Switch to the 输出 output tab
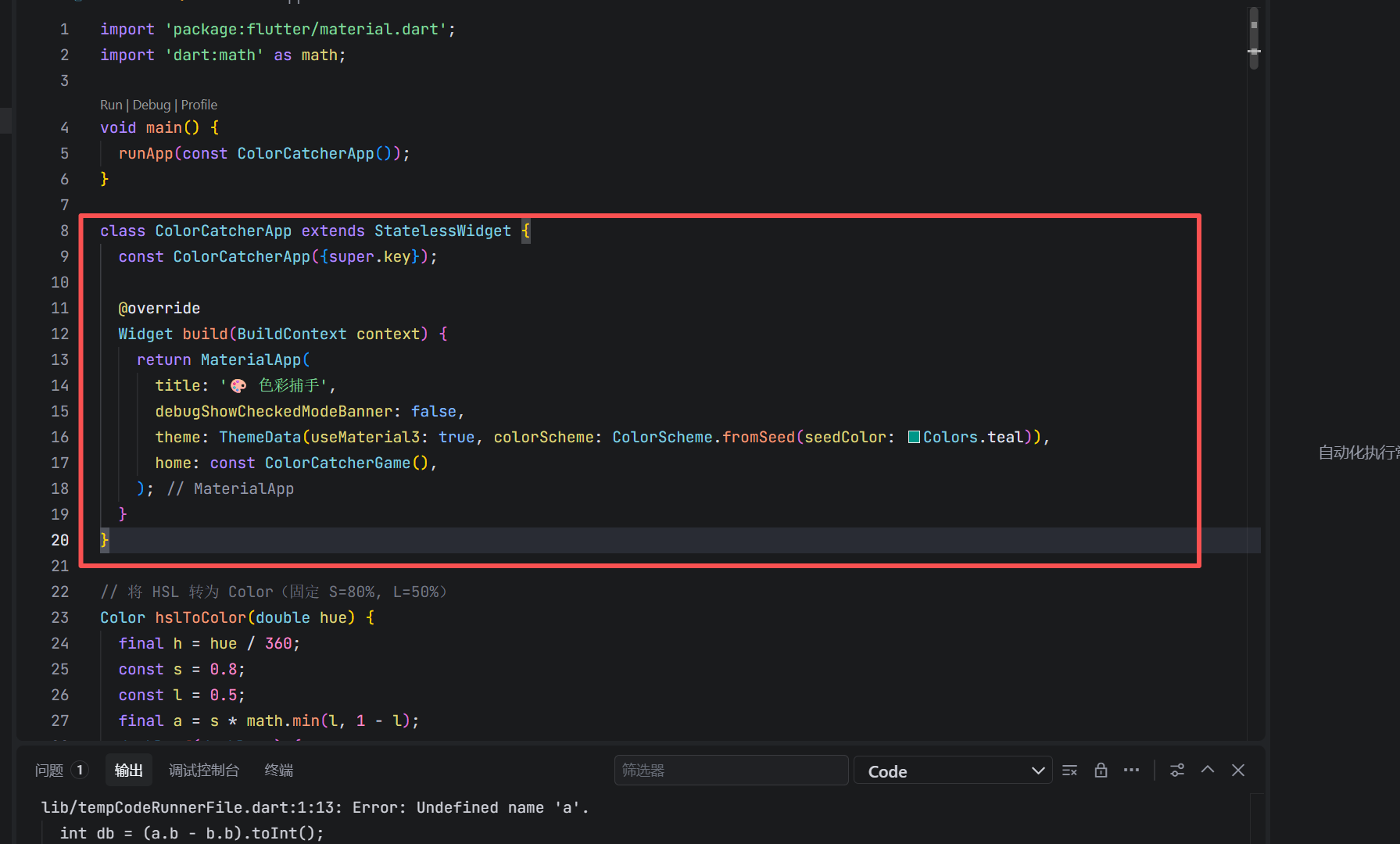Screen dimensions: 1400x844 point(129,771)
